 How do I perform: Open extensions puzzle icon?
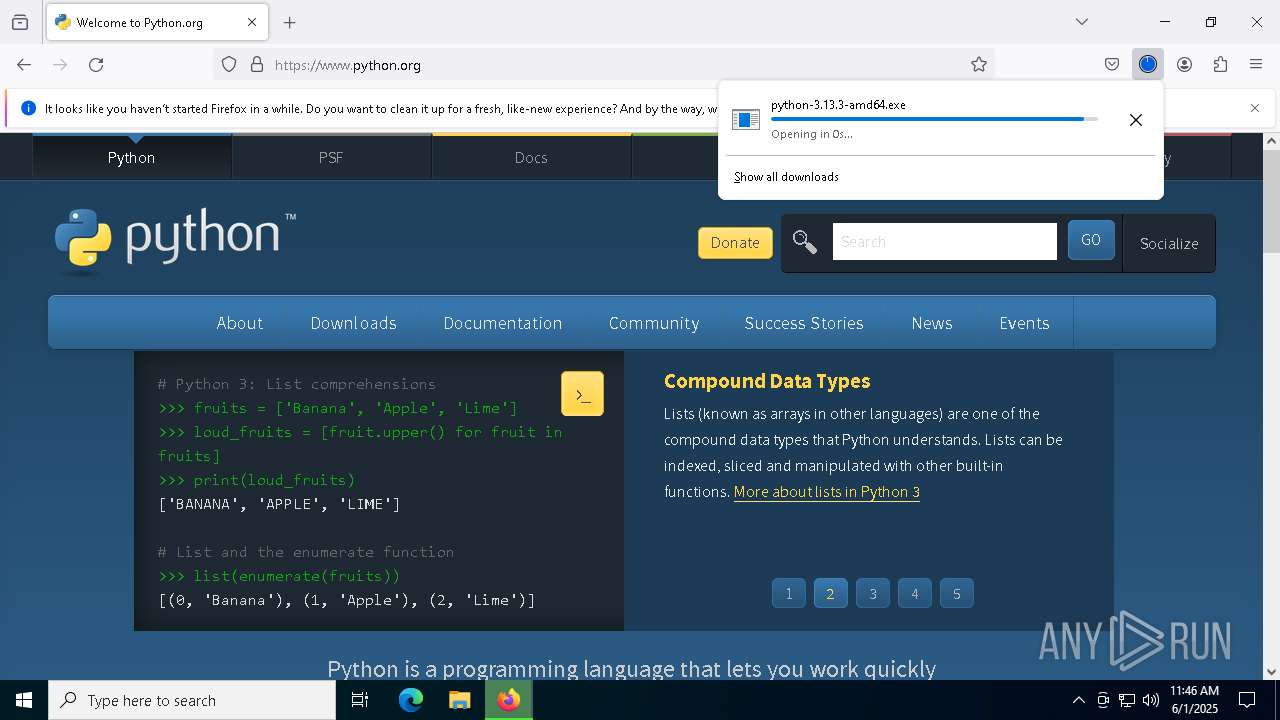[x=1220, y=65]
